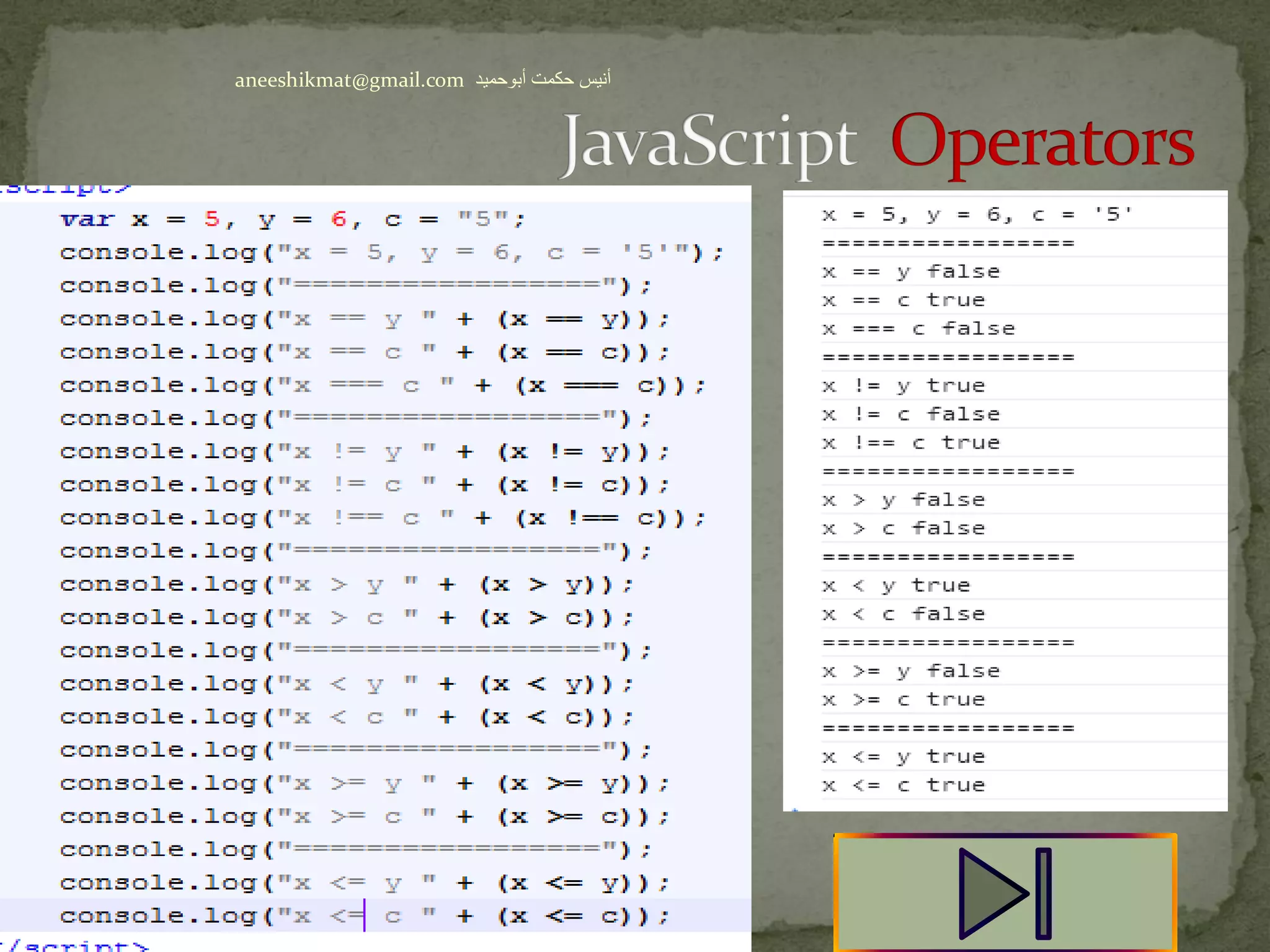Click the 'x !== c true' output row

point(910,443)
